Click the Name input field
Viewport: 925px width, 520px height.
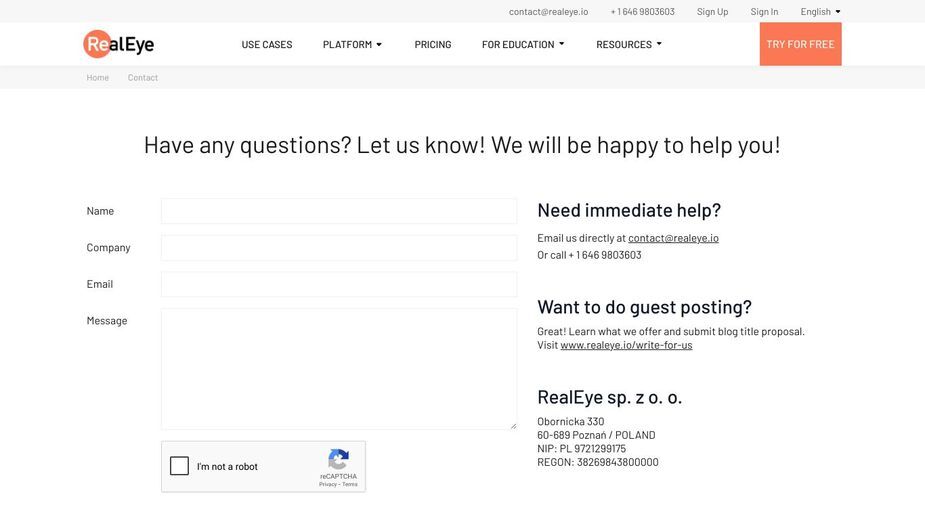pos(339,211)
